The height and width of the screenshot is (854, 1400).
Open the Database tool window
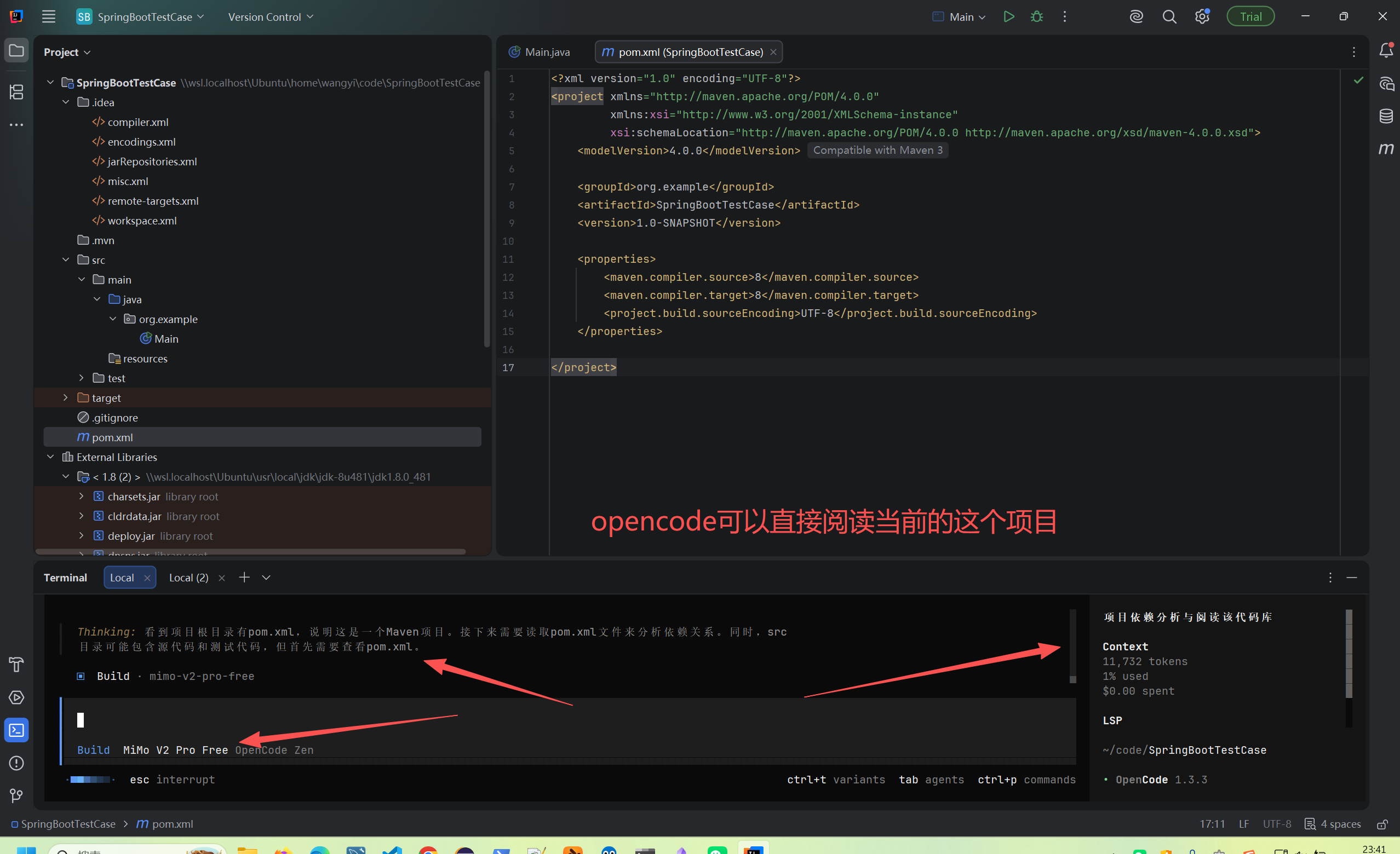[1387, 117]
